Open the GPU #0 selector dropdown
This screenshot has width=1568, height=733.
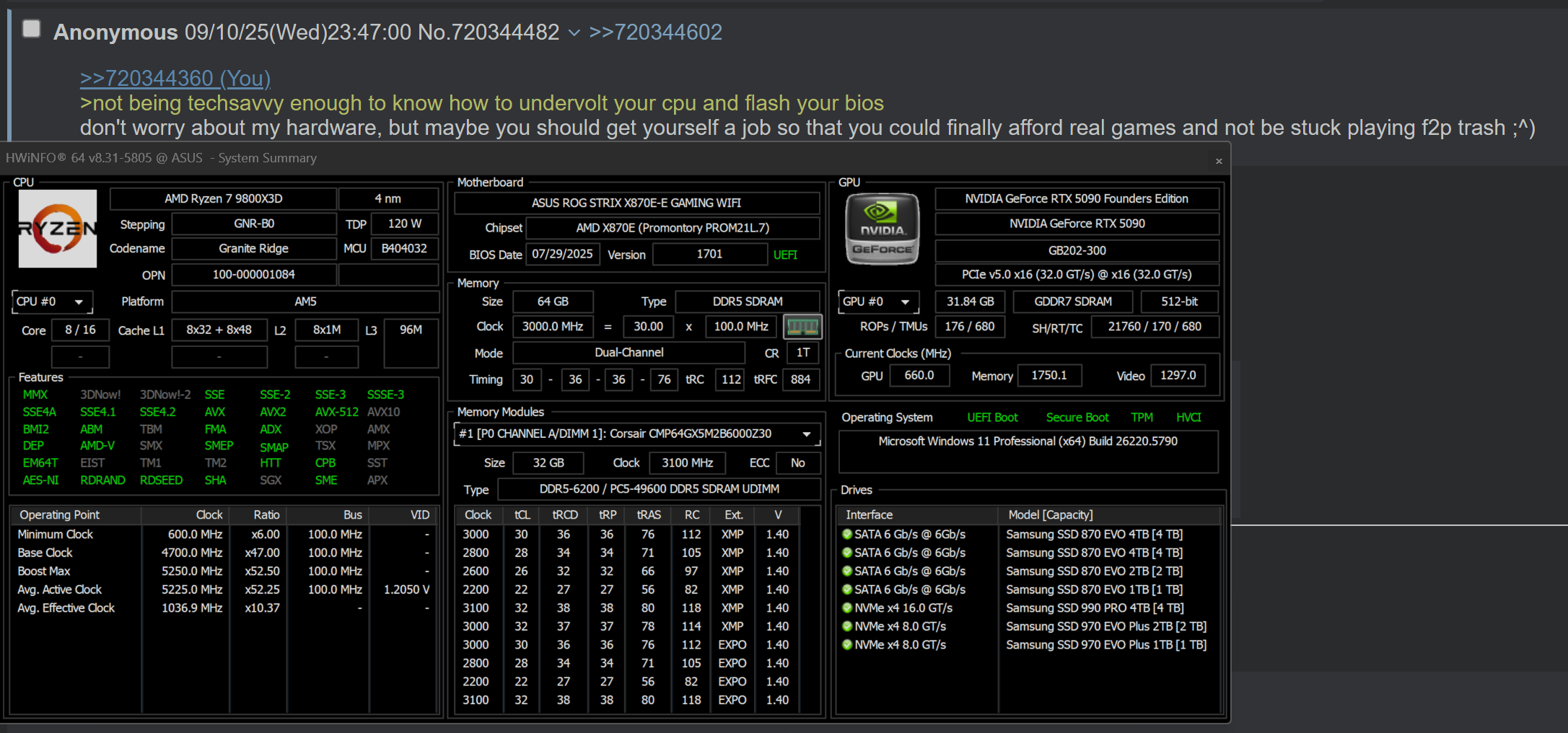point(878,302)
